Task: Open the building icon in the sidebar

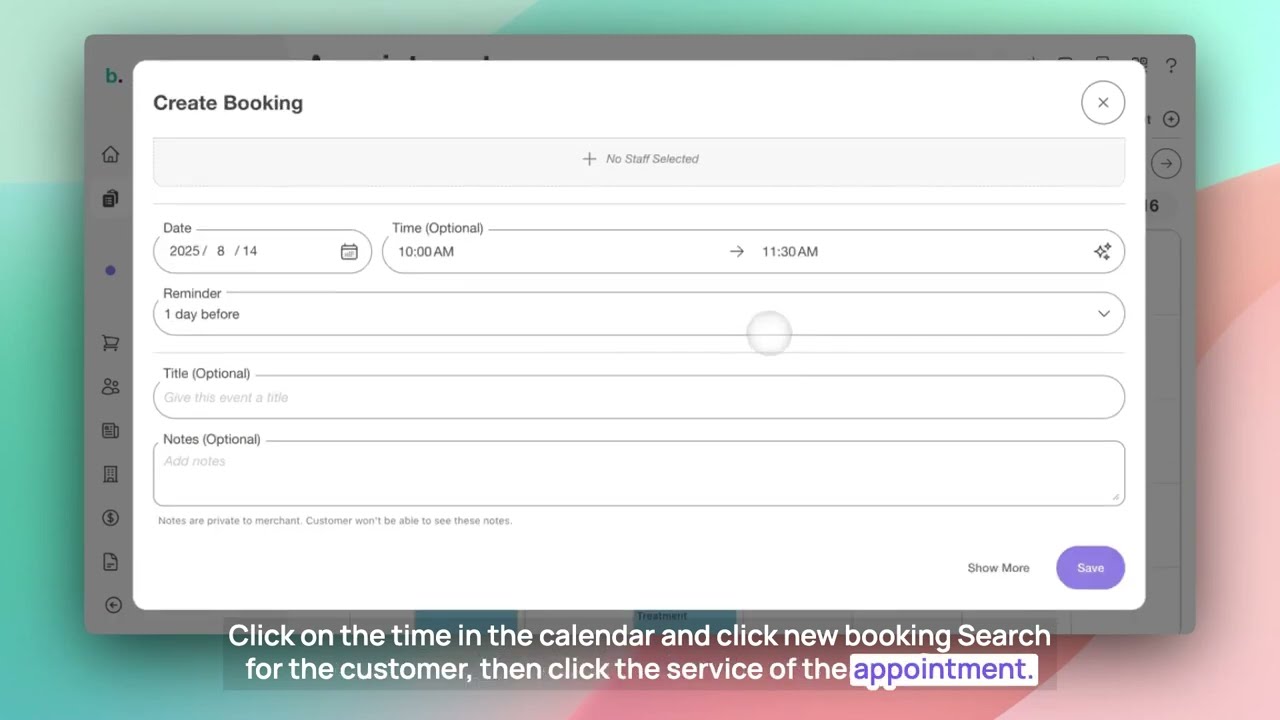Action: click(111, 474)
